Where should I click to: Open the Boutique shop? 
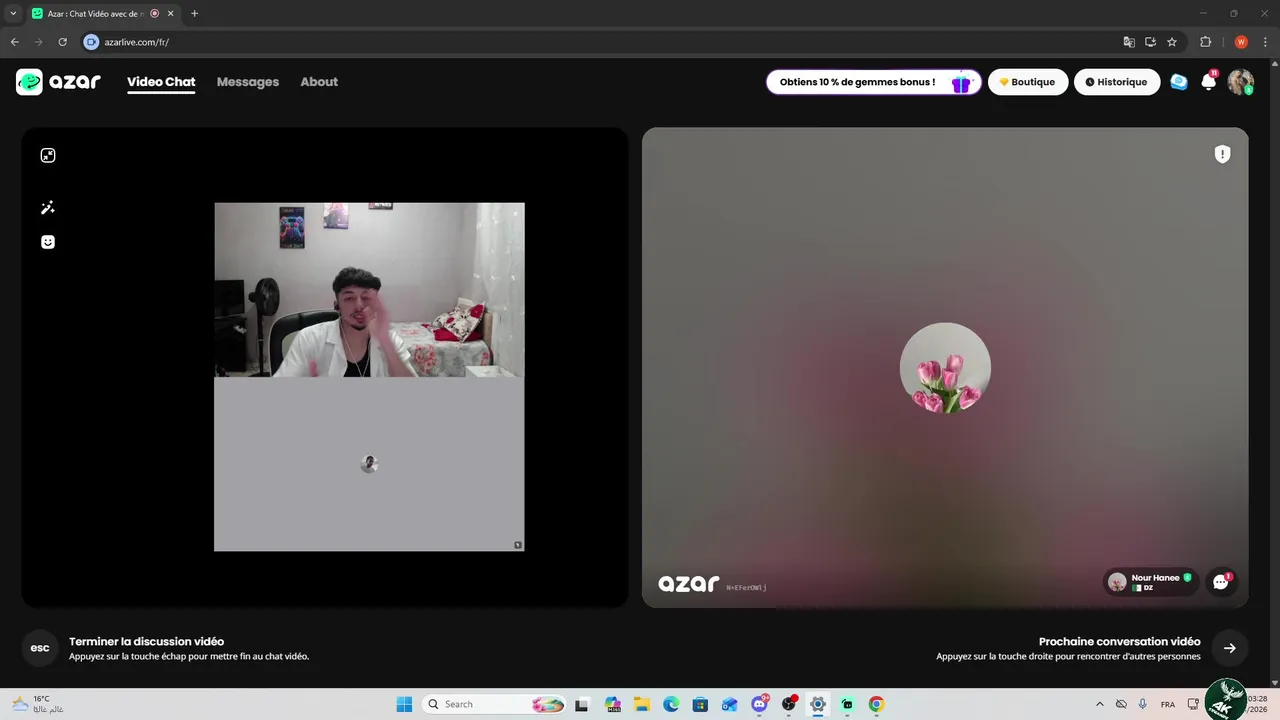pos(1028,82)
